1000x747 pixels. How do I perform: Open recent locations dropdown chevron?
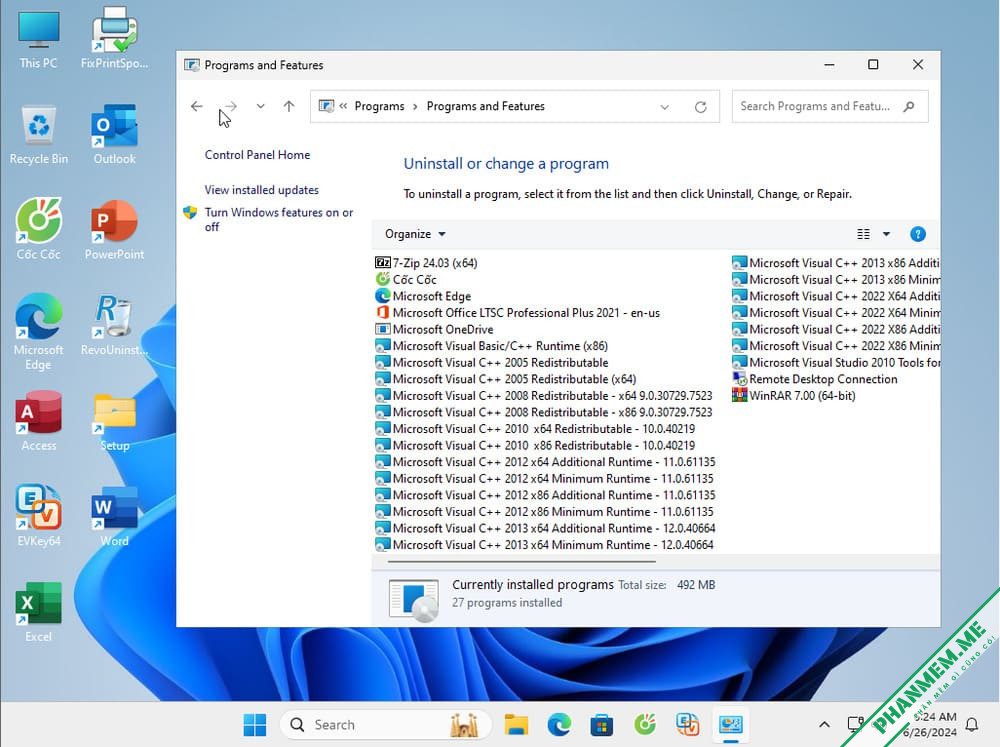click(x=260, y=107)
